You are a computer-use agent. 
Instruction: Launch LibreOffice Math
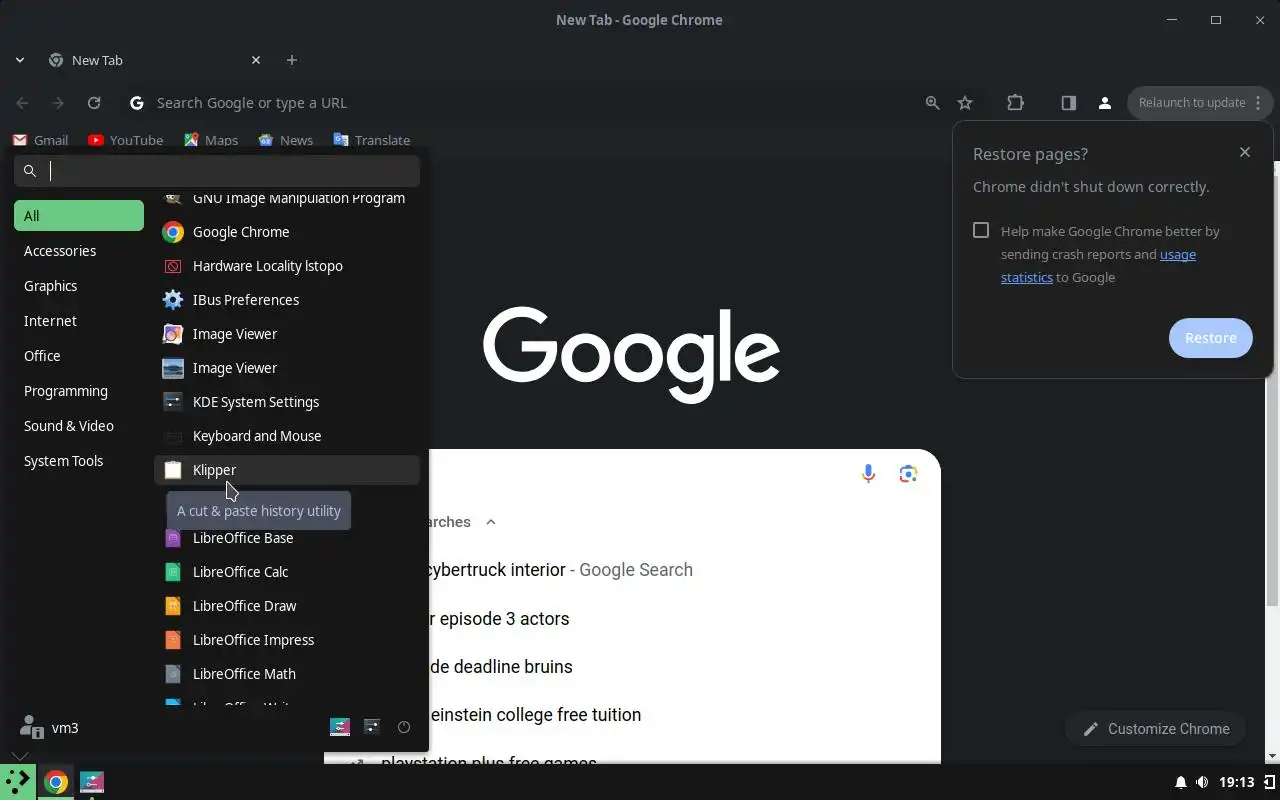point(287,674)
